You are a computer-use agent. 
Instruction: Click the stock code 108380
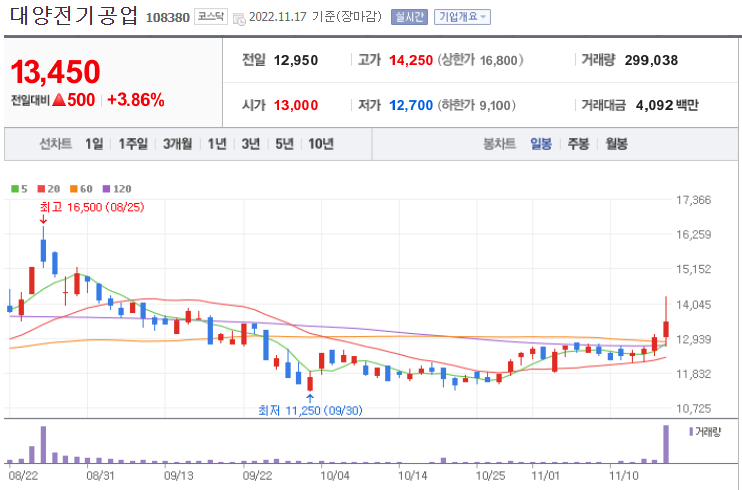168,18
